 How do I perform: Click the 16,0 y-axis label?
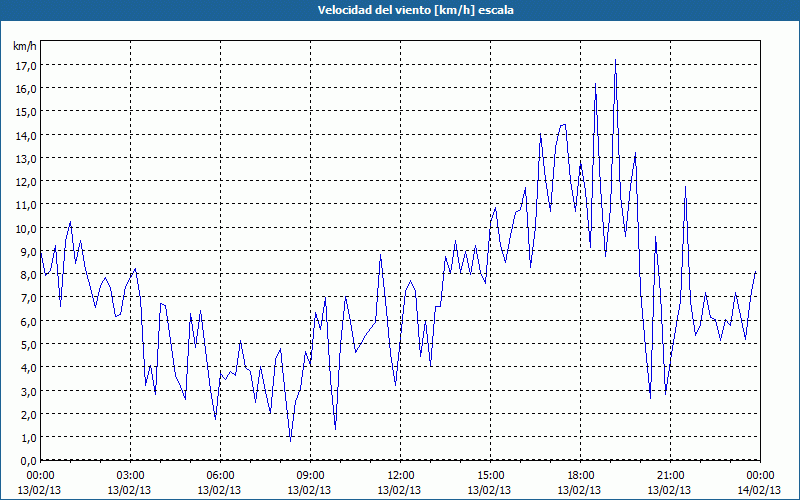[x=26, y=89]
